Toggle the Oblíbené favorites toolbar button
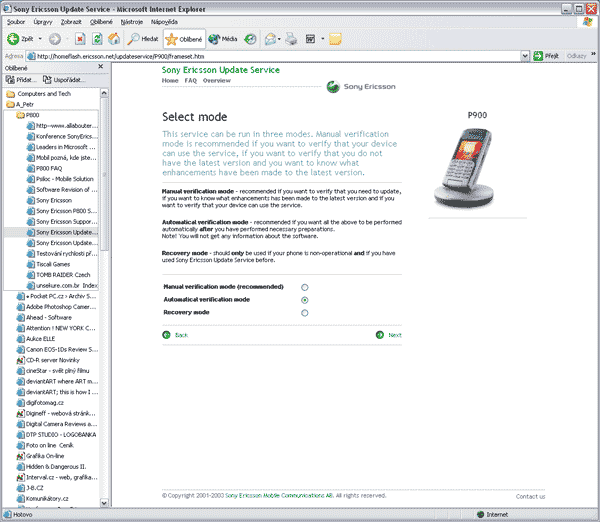The width and height of the screenshot is (600, 522). point(184,39)
